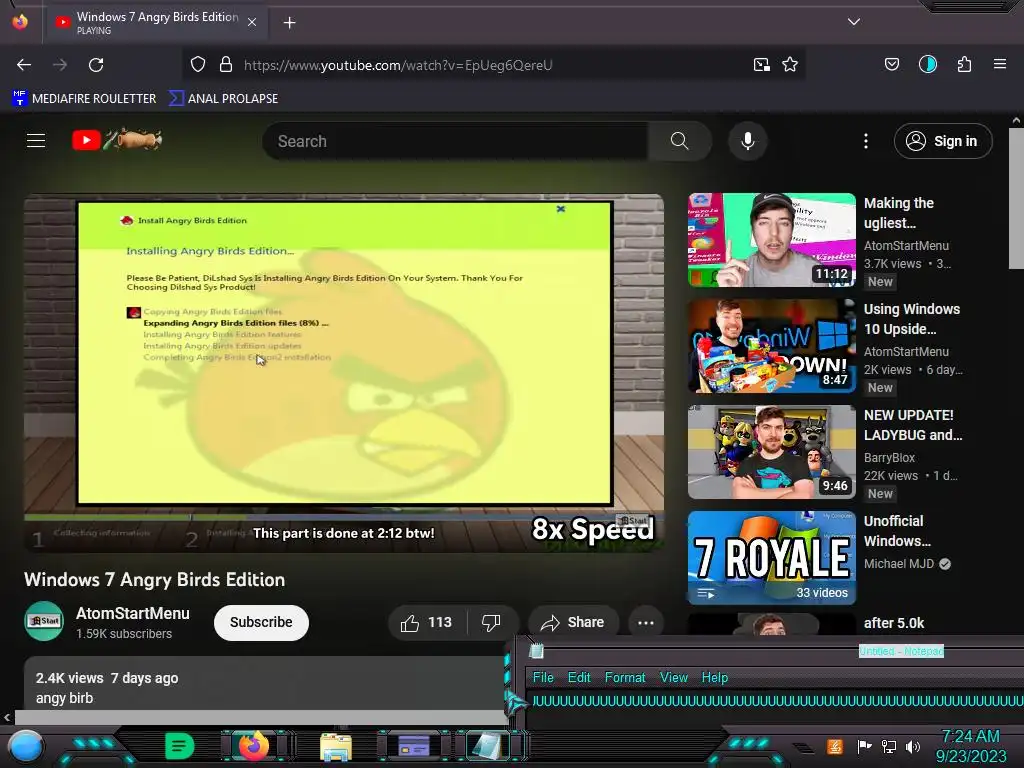Screen dimensions: 1024x768
Task: Open the half-circle toolbar icon left of Extensions
Action: pyautogui.click(x=928, y=64)
